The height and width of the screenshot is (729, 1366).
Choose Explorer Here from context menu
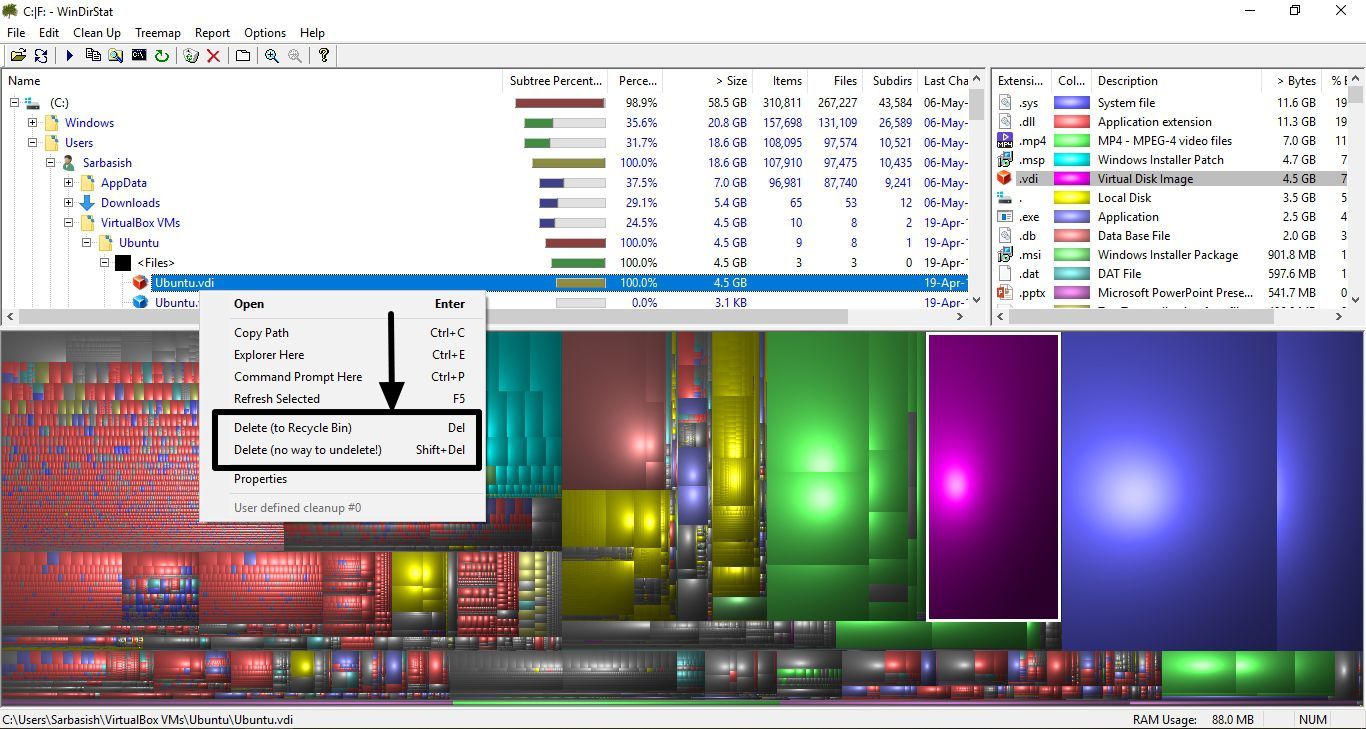[x=343, y=355]
